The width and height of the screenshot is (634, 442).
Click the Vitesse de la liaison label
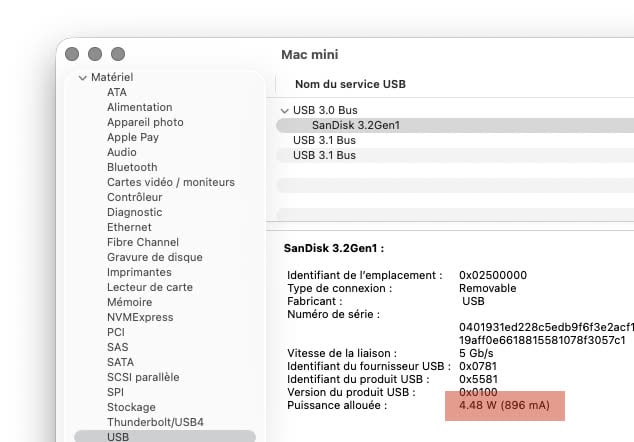[x=342, y=353]
